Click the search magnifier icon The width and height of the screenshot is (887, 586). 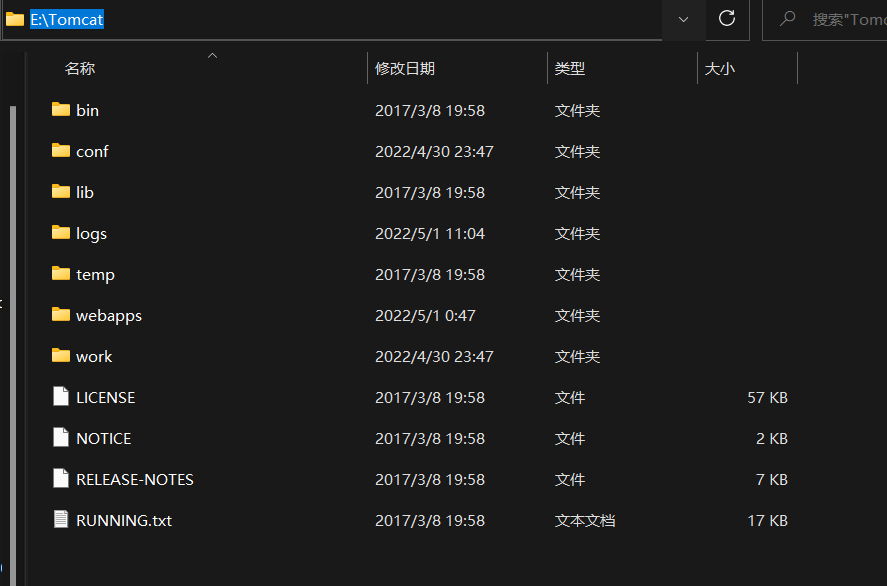click(787, 19)
